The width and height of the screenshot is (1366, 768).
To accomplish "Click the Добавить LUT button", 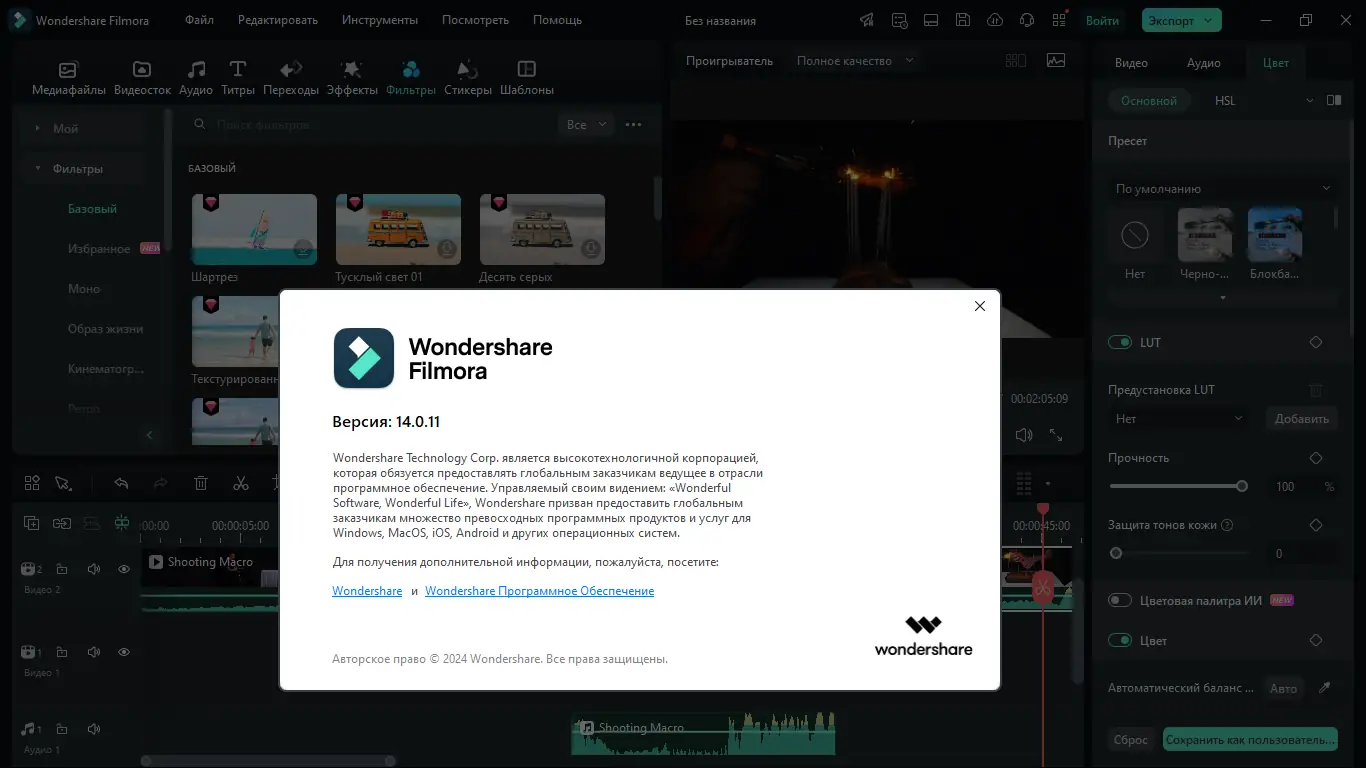I will coord(1302,419).
